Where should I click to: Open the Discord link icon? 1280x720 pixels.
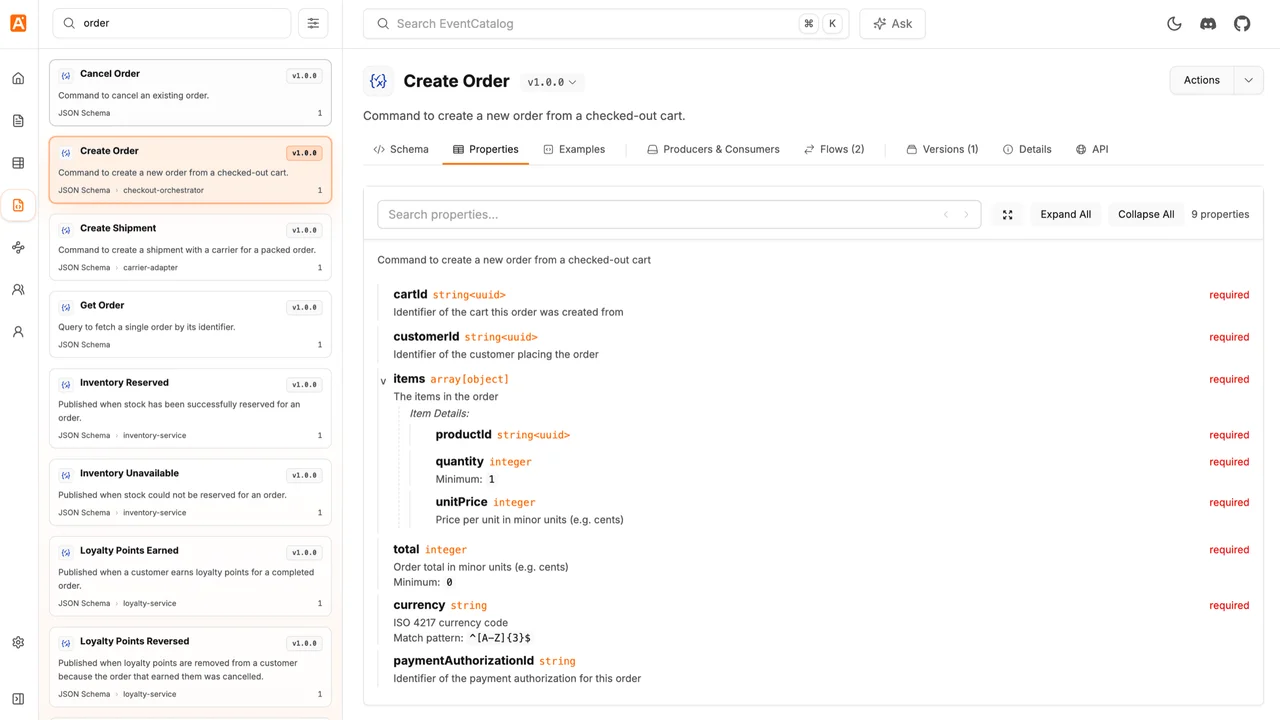click(1208, 24)
